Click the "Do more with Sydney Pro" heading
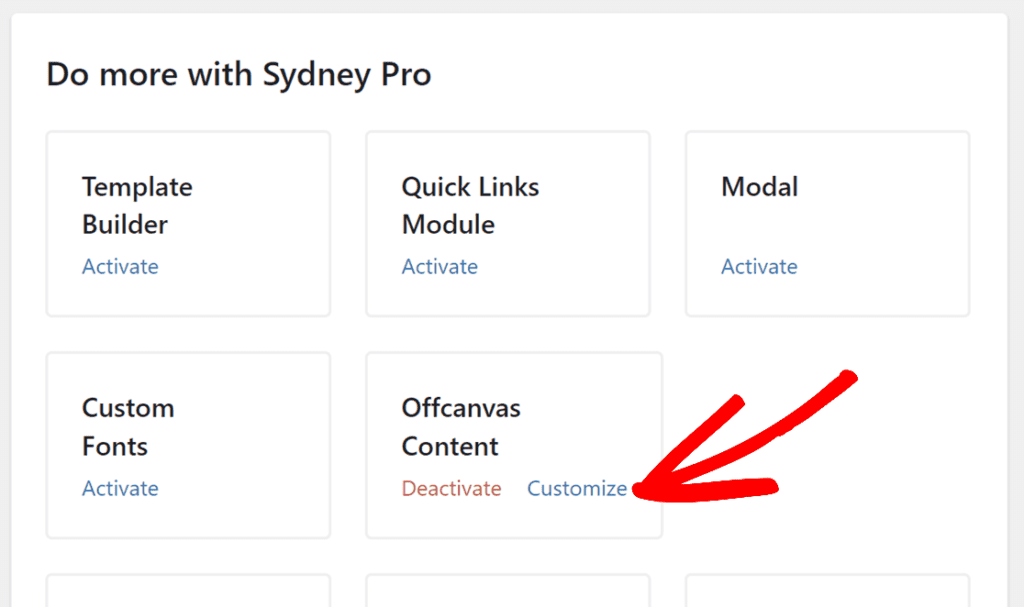Viewport: 1024px width, 607px height. click(x=238, y=75)
